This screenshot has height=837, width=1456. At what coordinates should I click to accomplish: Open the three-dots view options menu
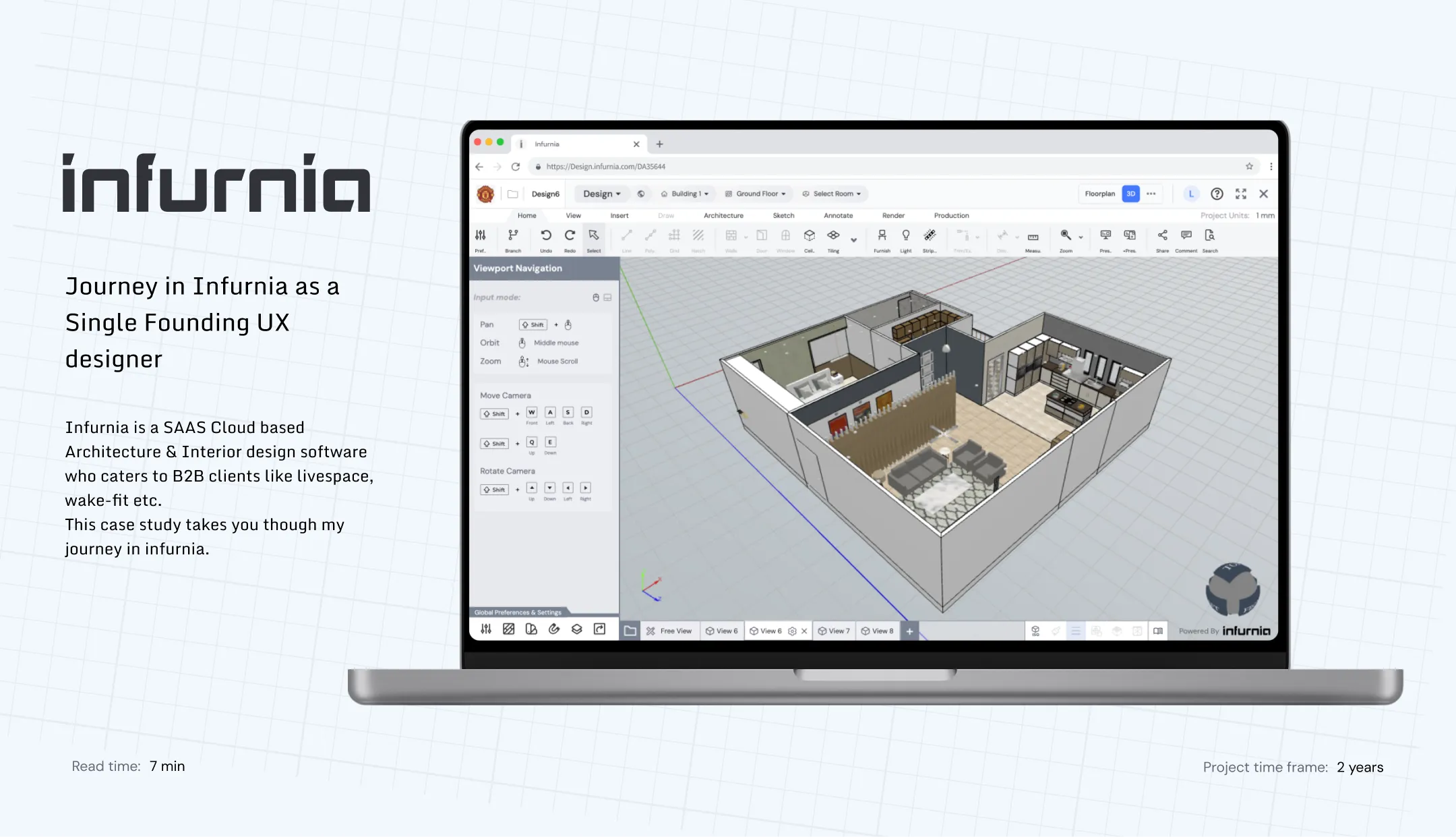1151,194
